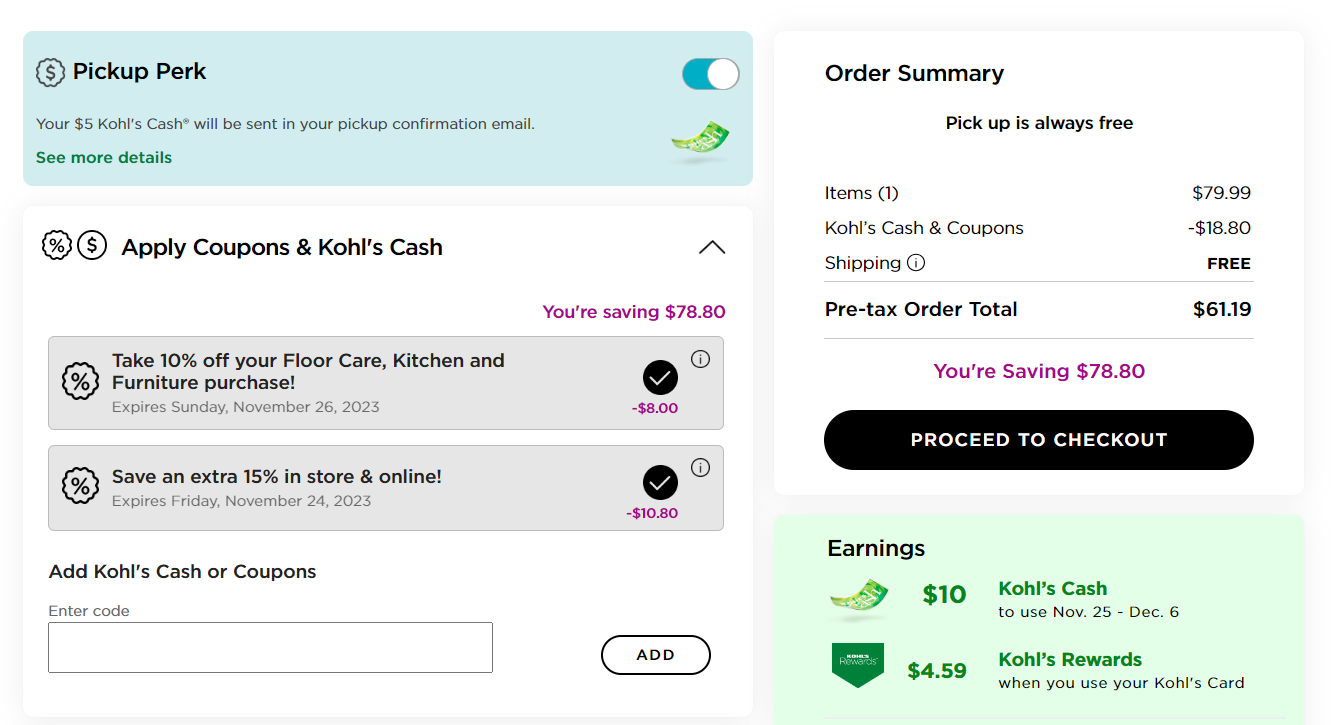Image resolution: width=1338 pixels, height=725 pixels.
Task: Open info for the 10% Floor Care coupon
Action: [700, 359]
